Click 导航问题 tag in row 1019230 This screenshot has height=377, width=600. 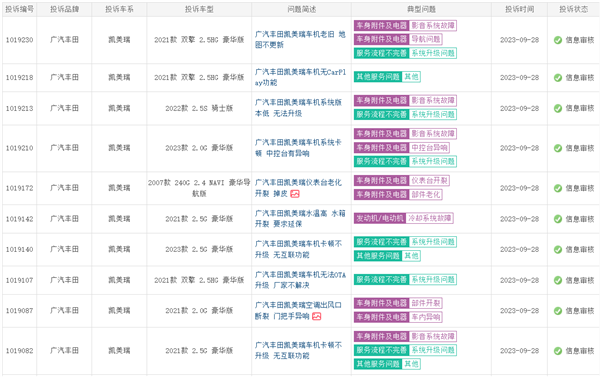click(x=426, y=39)
